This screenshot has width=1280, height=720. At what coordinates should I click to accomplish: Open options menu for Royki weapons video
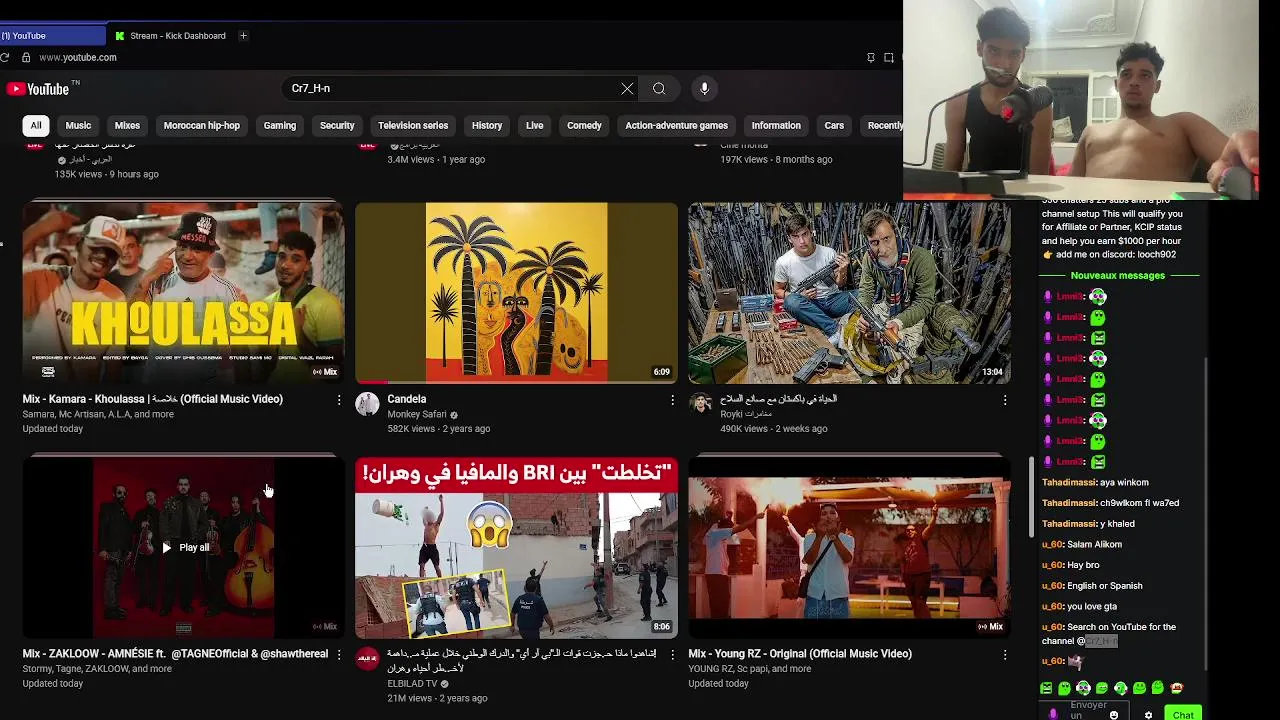point(1005,400)
